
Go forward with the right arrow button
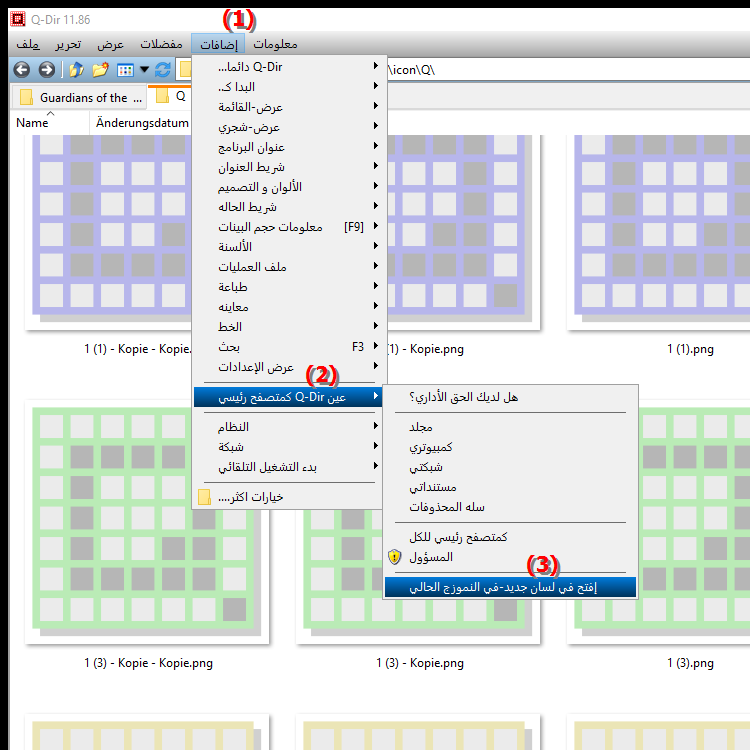tap(46, 70)
